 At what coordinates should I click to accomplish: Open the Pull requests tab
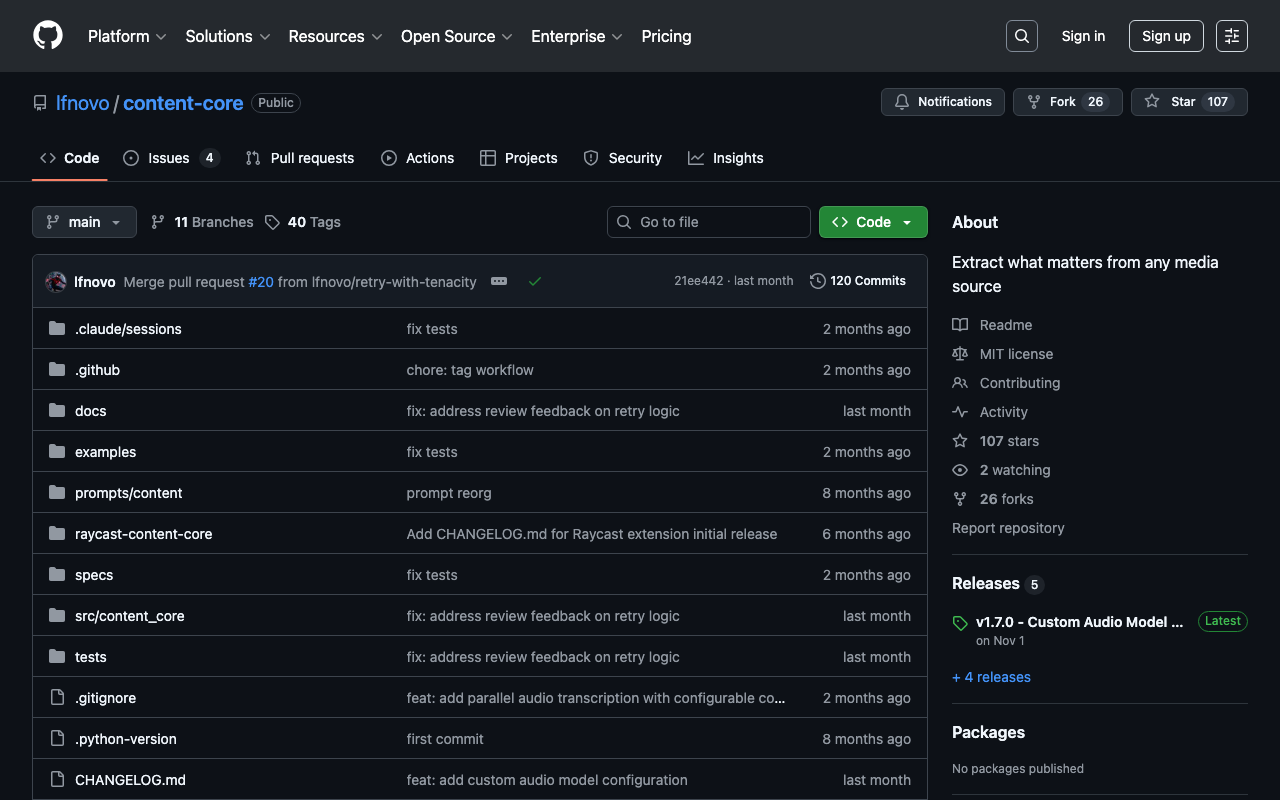(x=300, y=158)
